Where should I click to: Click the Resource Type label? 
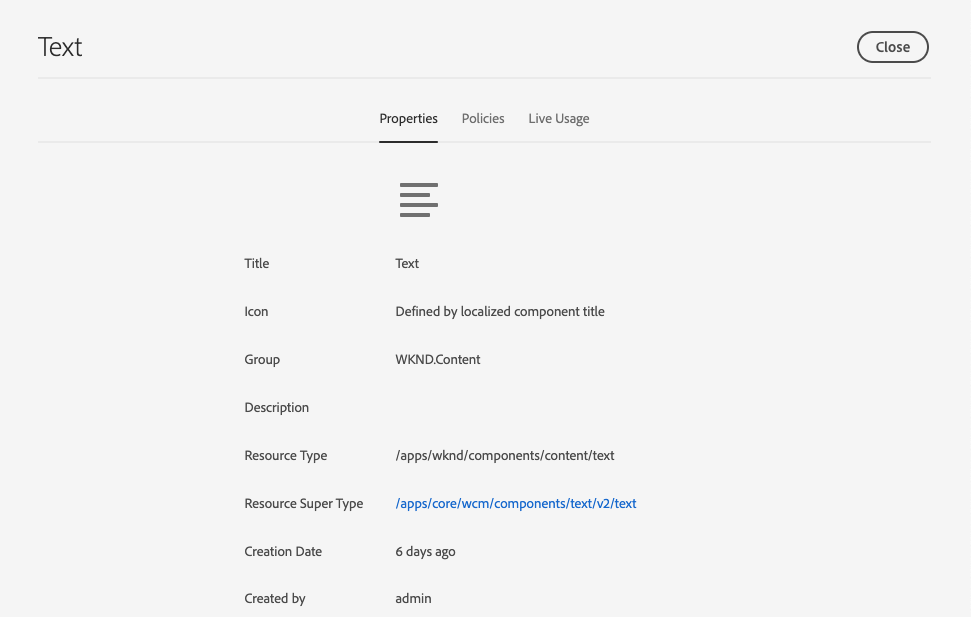click(286, 455)
